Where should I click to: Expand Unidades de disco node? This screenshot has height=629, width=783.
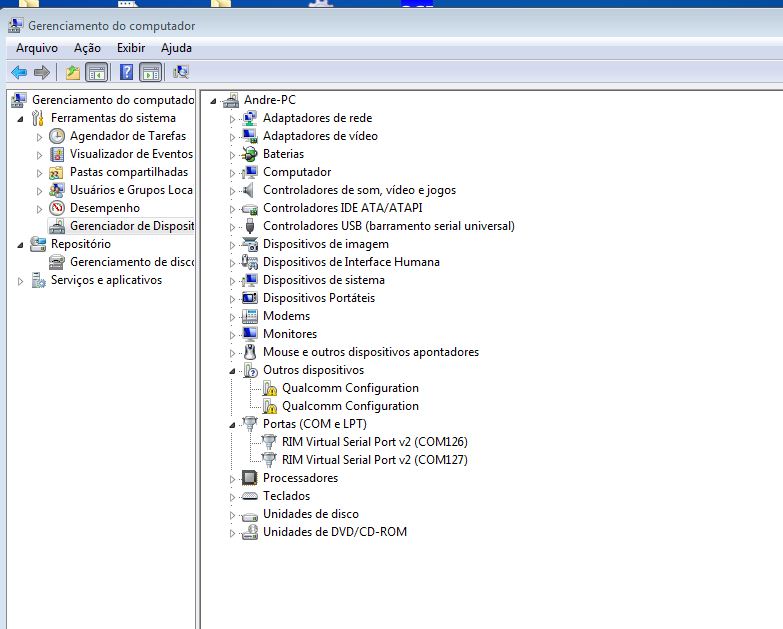232,515
